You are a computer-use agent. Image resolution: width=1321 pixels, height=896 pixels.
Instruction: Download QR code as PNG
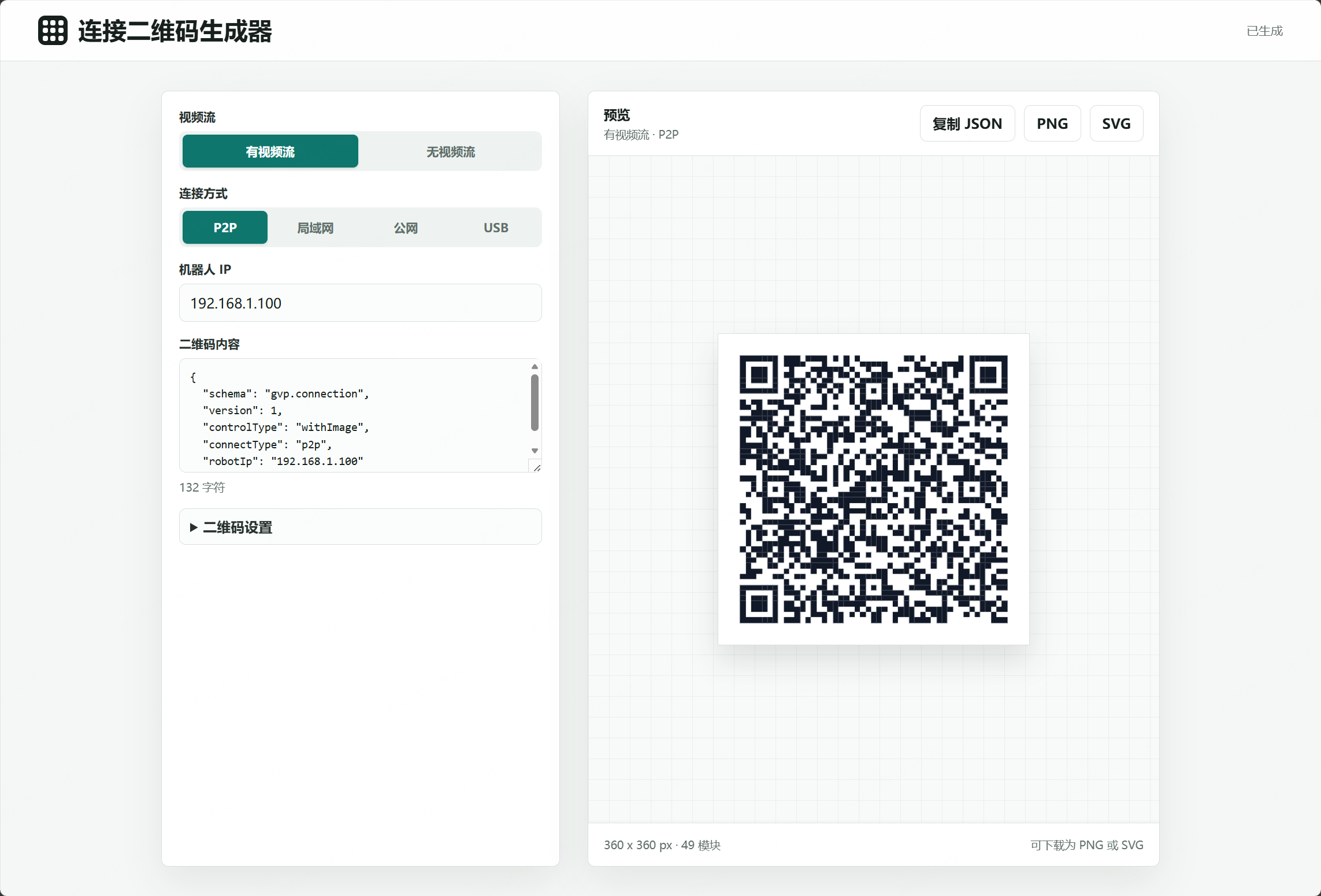(1052, 124)
